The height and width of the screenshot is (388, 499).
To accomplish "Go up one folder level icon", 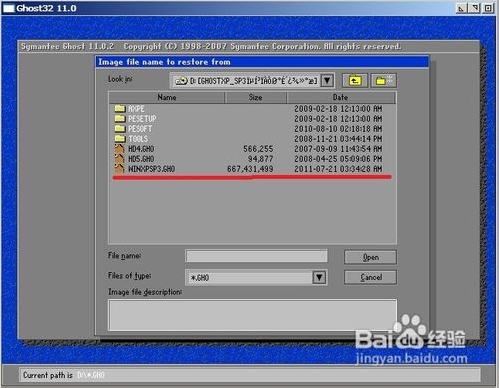I will pyautogui.click(x=355, y=81).
